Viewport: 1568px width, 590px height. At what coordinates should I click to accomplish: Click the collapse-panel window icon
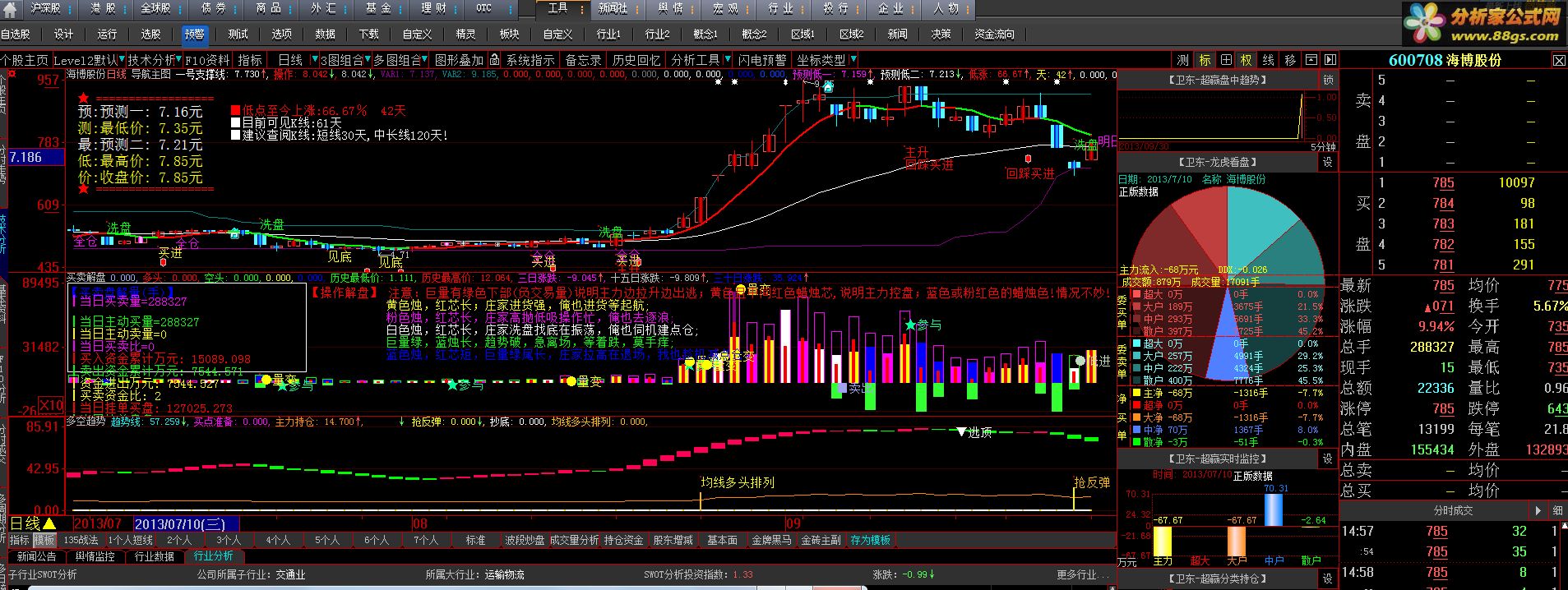pos(1311,60)
